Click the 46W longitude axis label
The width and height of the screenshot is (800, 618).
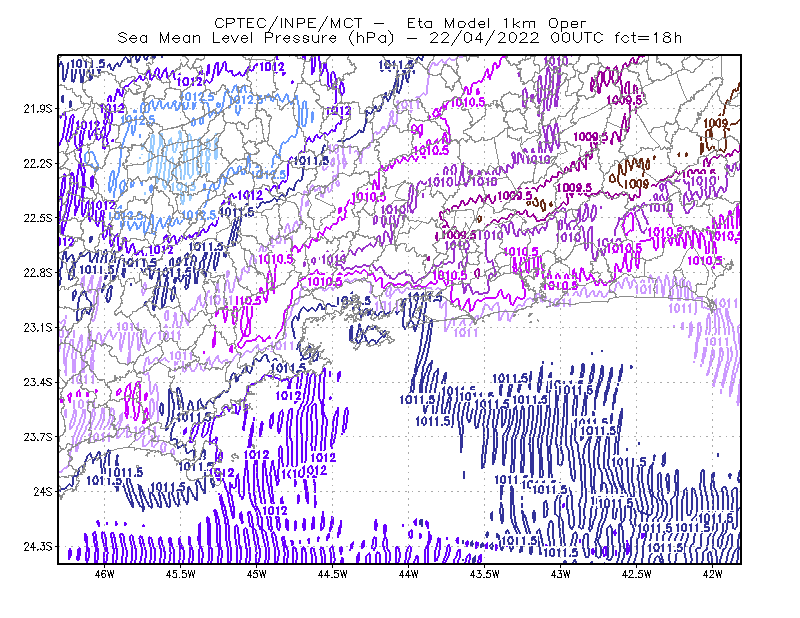tap(105, 574)
